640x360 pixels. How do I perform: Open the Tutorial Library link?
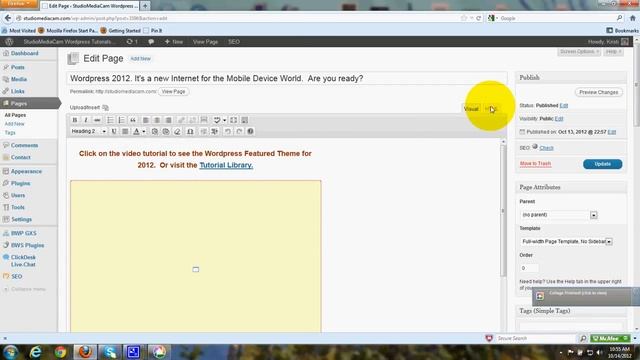pyautogui.click(x=226, y=165)
